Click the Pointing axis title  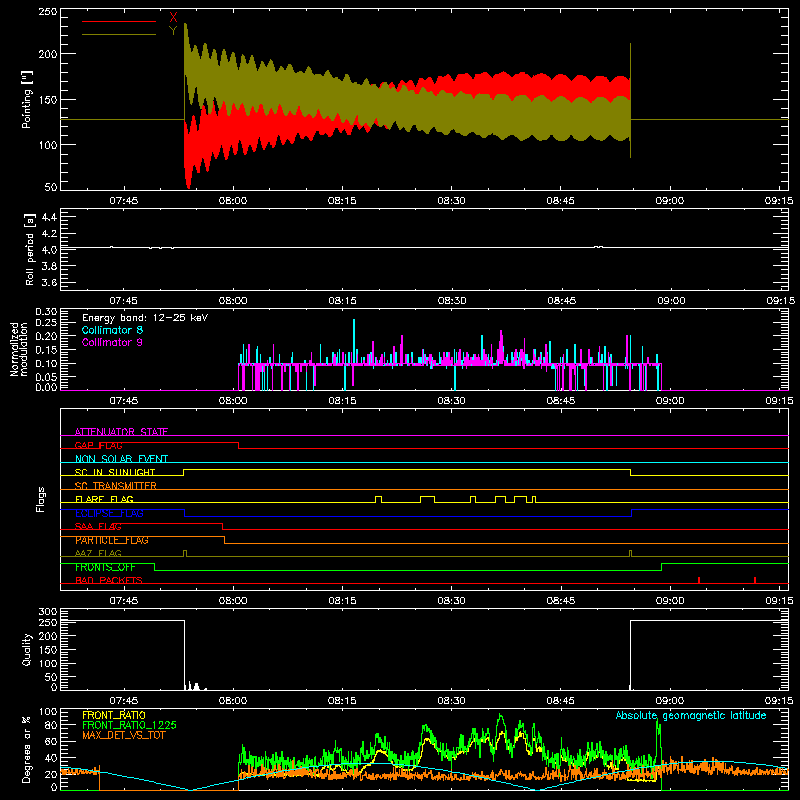27,99
